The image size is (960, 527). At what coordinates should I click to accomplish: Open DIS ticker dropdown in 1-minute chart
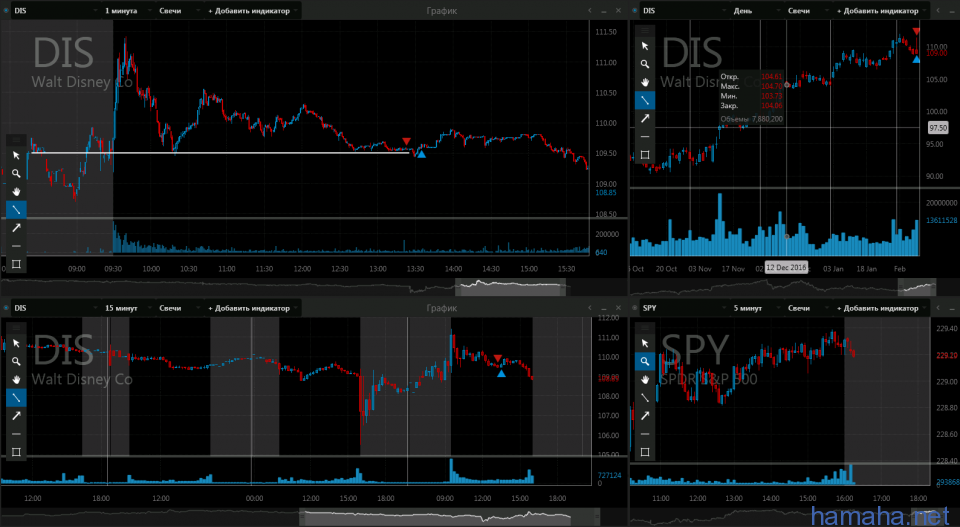click(x=55, y=10)
